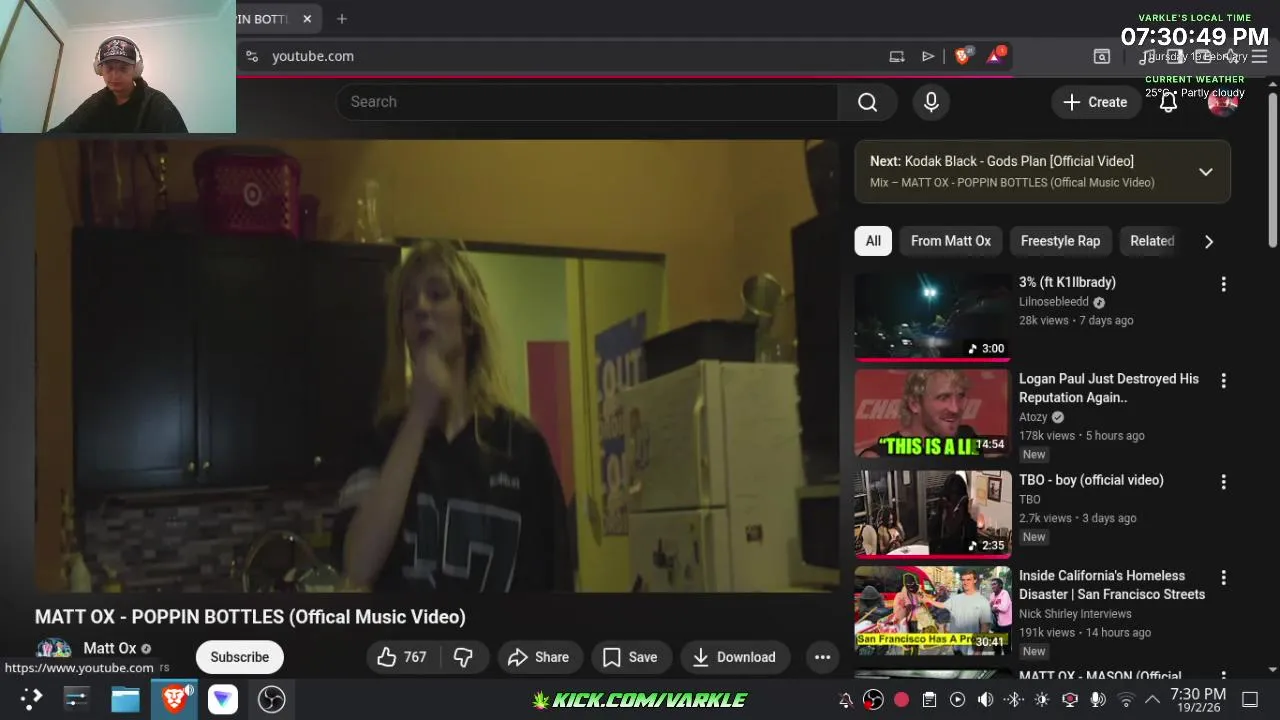The width and height of the screenshot is (1280, 720).
Task: Click the Download button
Action: click(x=735, y=657)
